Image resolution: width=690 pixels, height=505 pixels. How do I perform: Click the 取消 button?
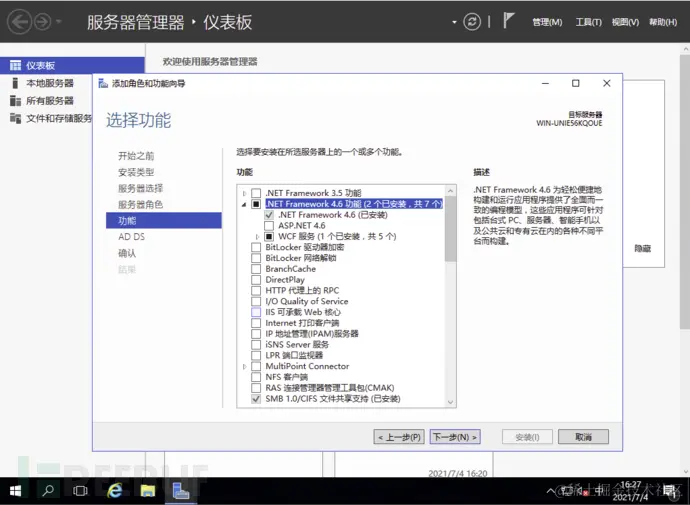pos(583,437)
